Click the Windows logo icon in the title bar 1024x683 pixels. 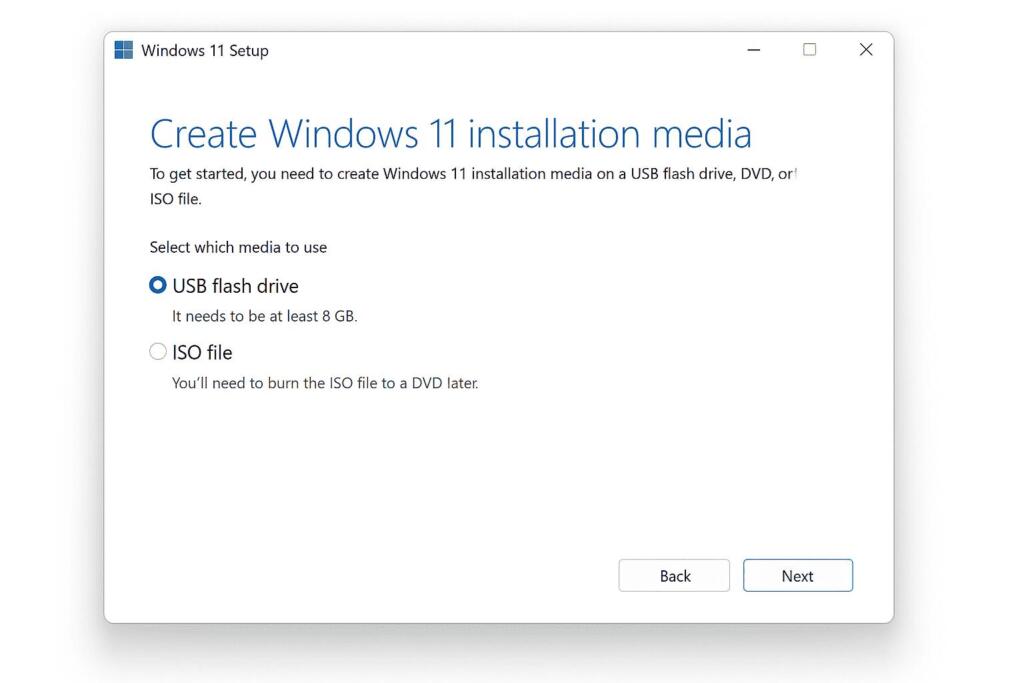123,49
